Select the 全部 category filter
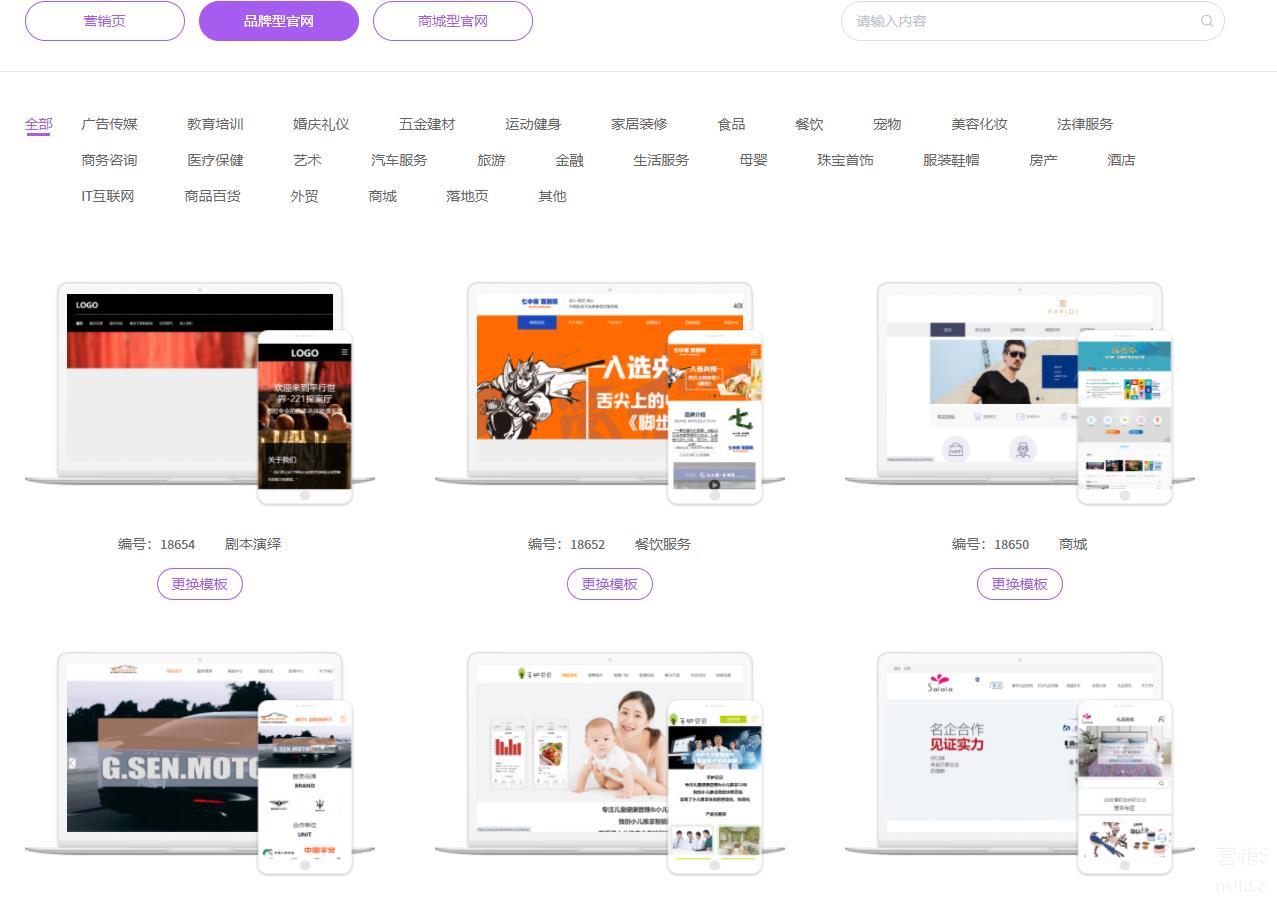The height and width of the screenshot is (905, 1277). coord(39,124)
